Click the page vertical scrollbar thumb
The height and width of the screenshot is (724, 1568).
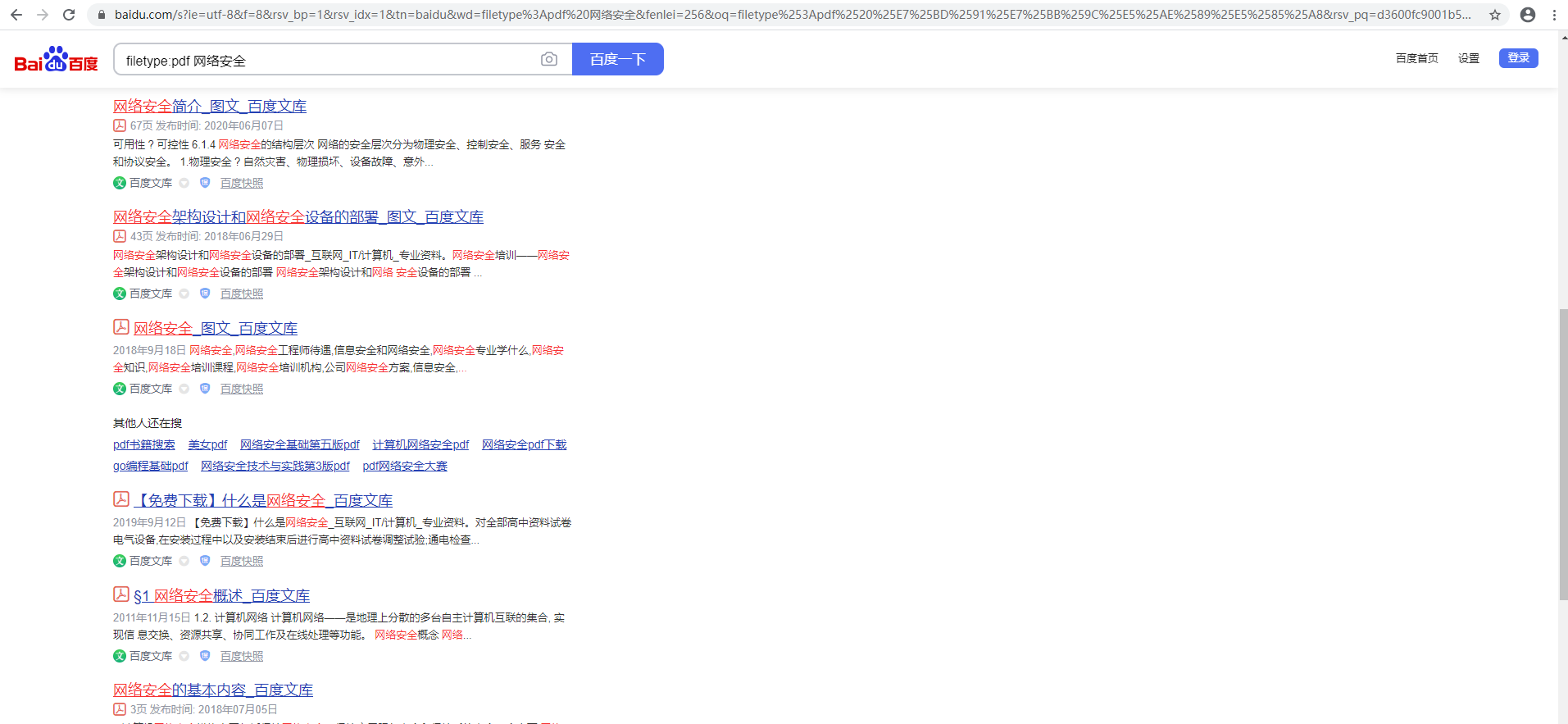pyautogui.click(x=1563, y=455)
